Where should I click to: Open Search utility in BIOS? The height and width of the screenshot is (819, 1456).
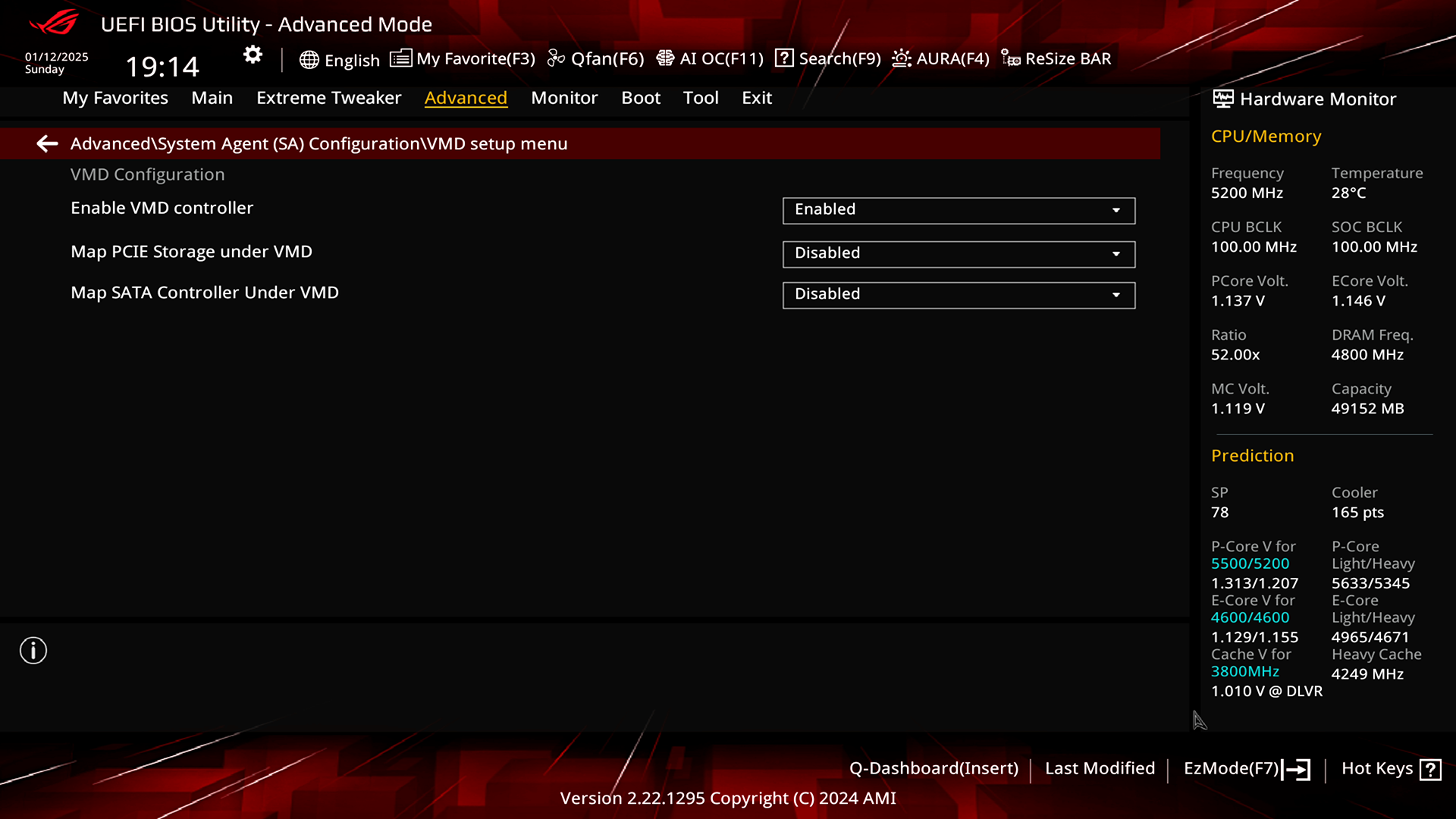829,58
